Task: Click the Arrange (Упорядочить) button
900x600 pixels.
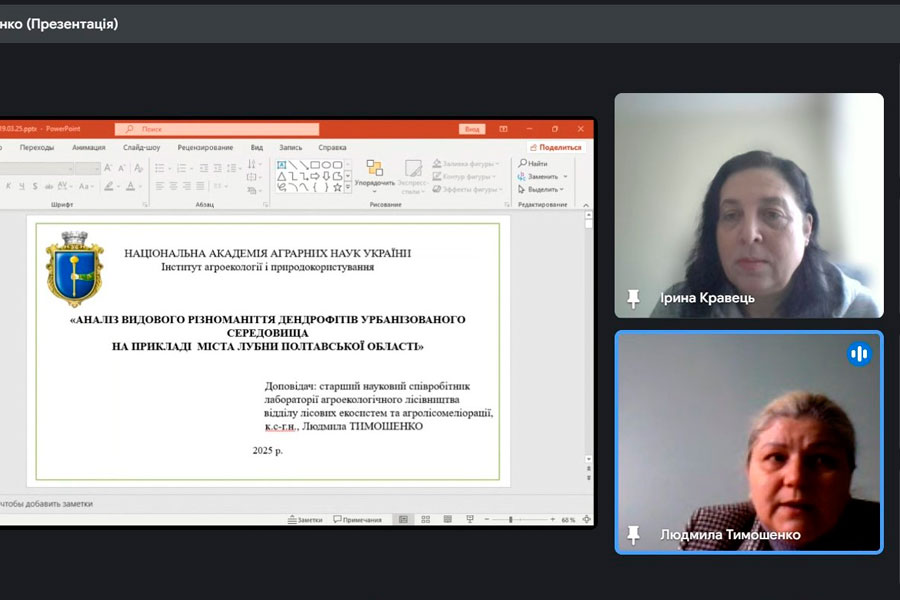Action: (x=374, y=175)
